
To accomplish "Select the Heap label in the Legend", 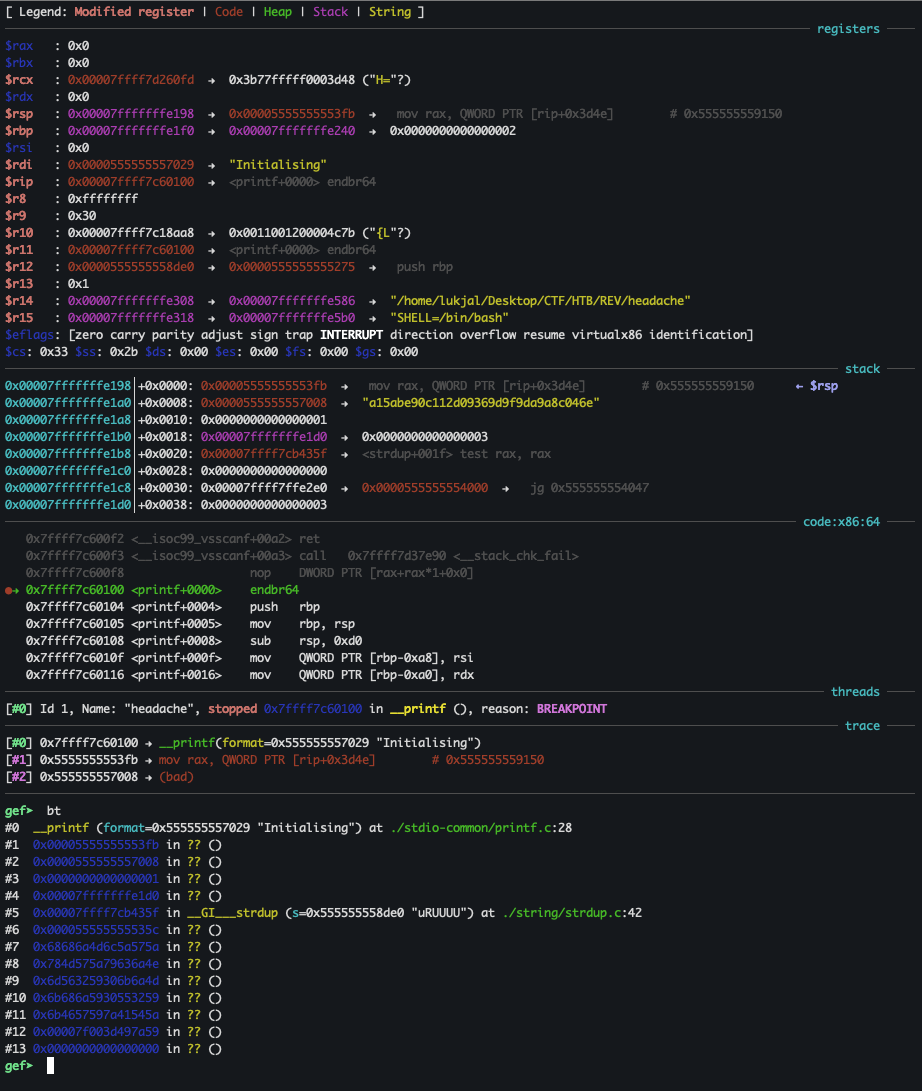I will 277,12.
